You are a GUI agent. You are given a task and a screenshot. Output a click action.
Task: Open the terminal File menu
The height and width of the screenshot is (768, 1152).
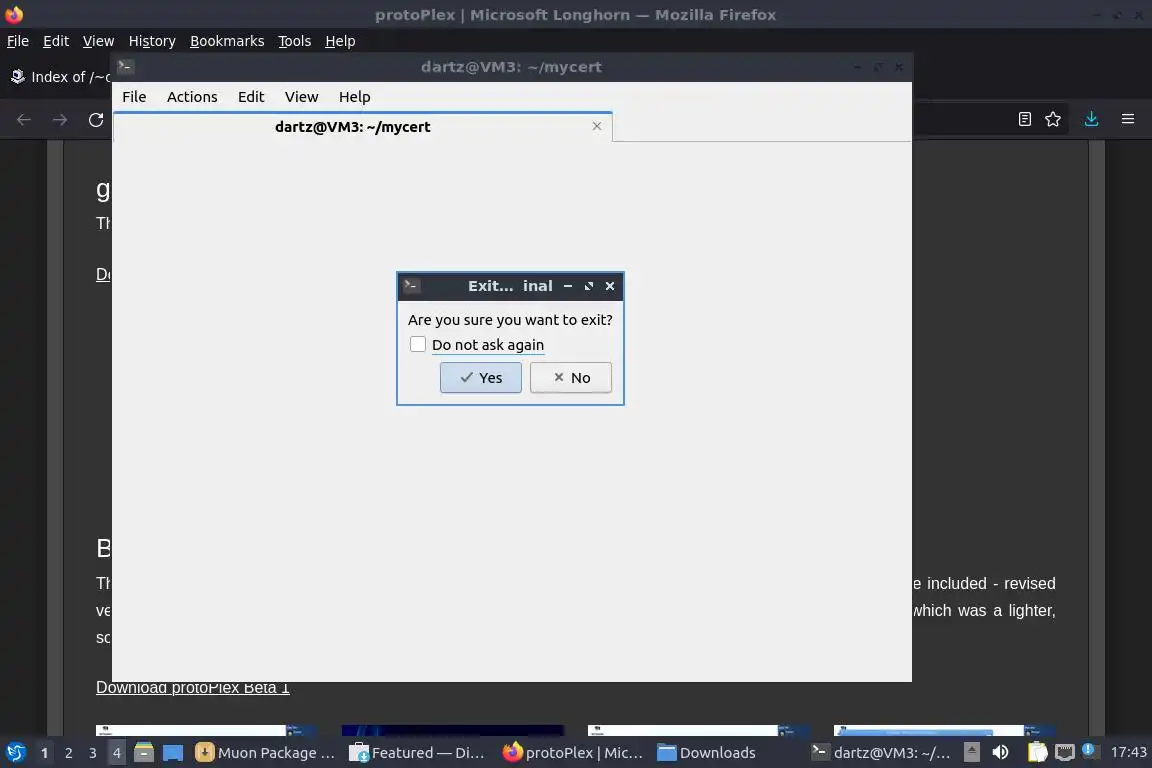tap(134, 97)
